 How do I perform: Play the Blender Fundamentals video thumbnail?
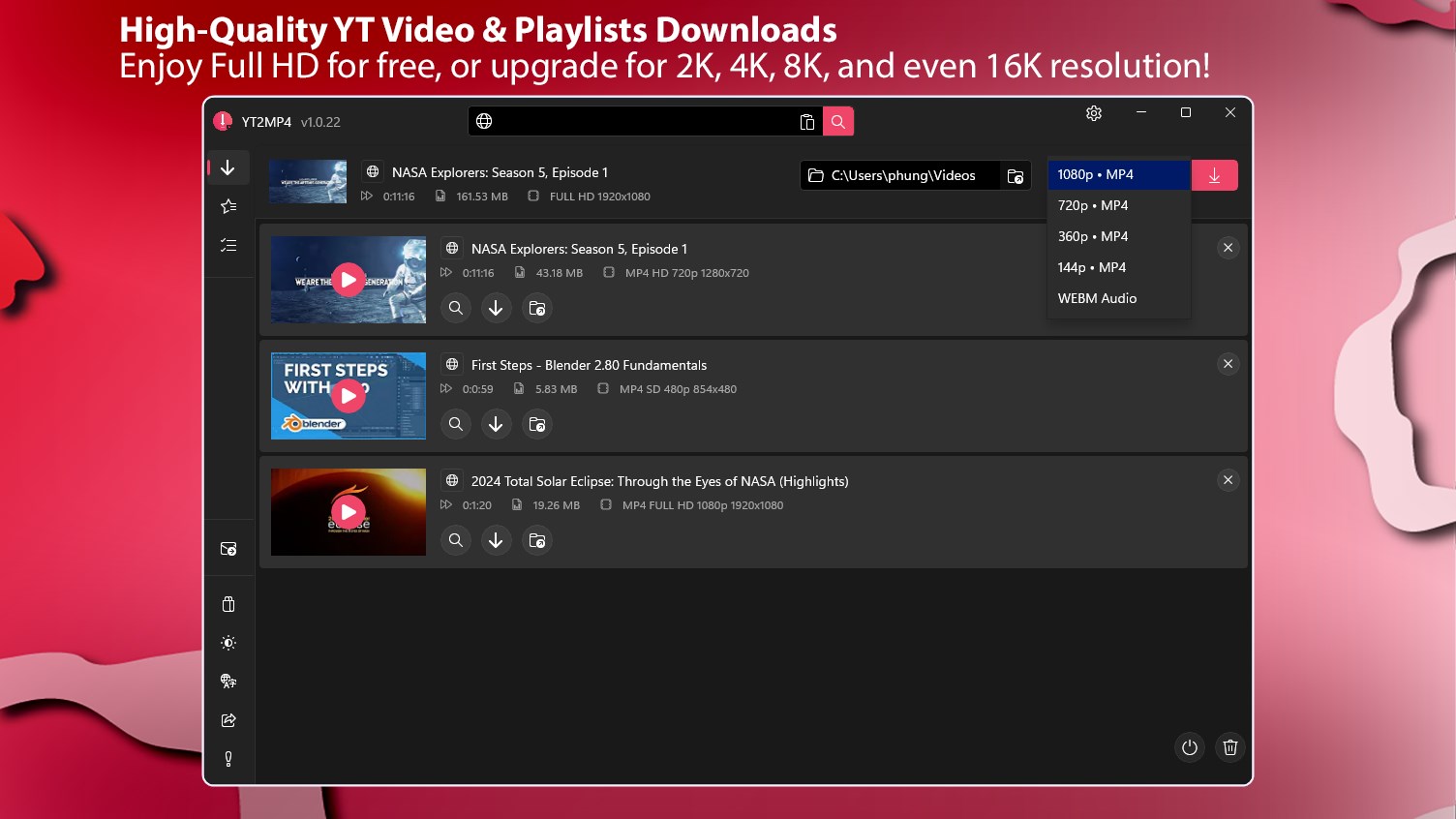(x=349, y=396)
